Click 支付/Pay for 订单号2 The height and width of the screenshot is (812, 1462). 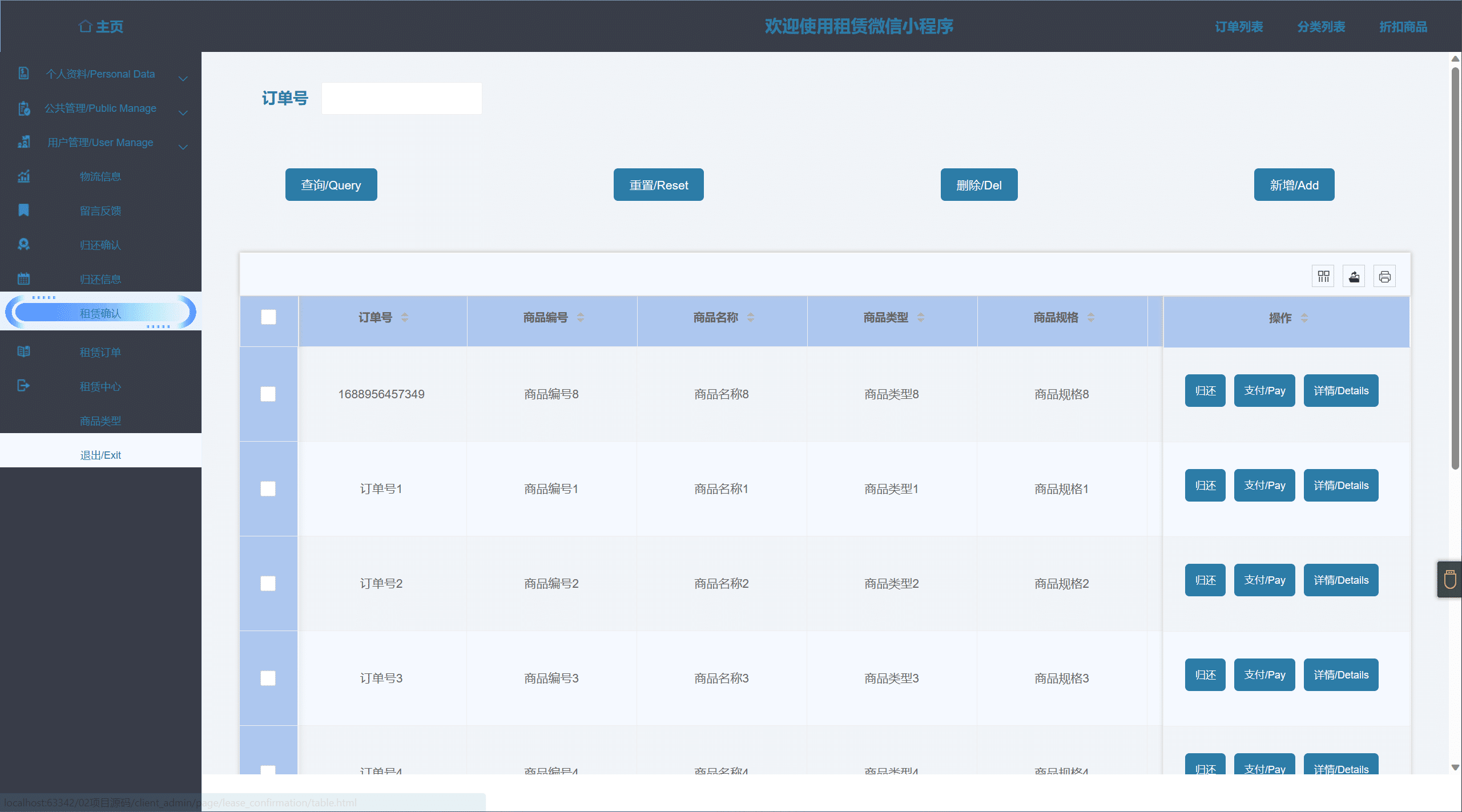(x=1264, y=580)
